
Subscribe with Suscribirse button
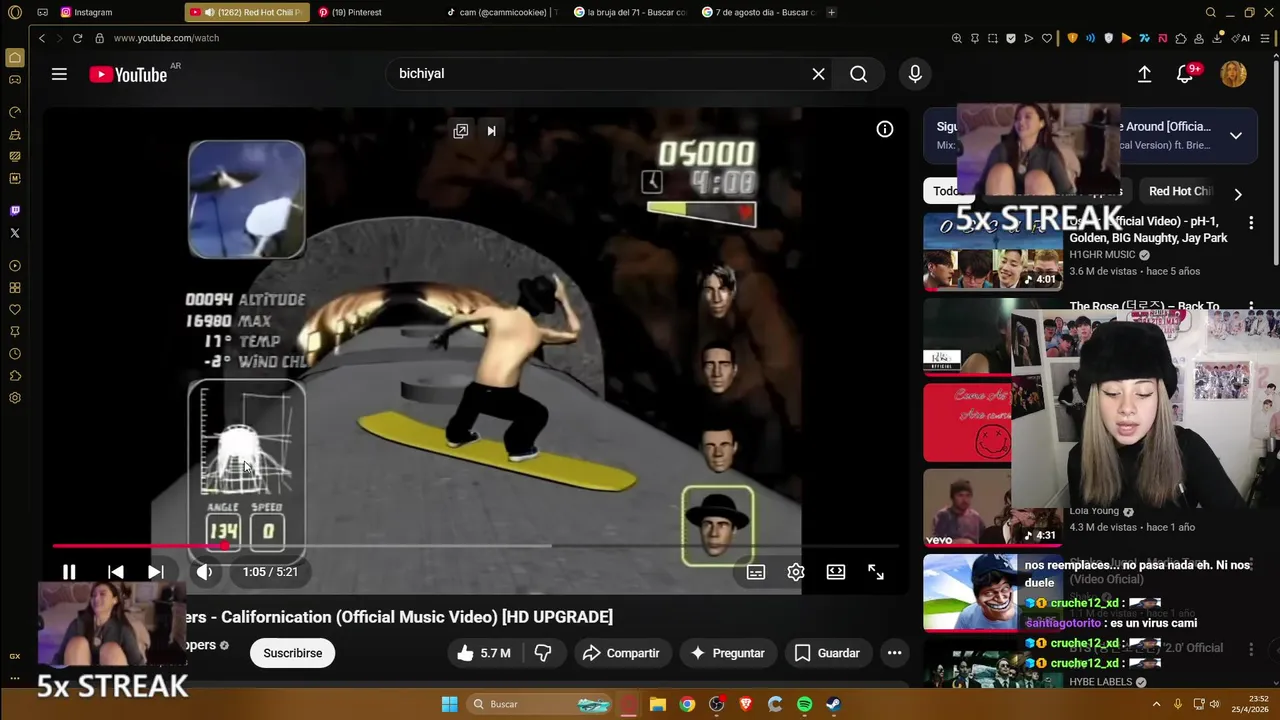(293, 653)
